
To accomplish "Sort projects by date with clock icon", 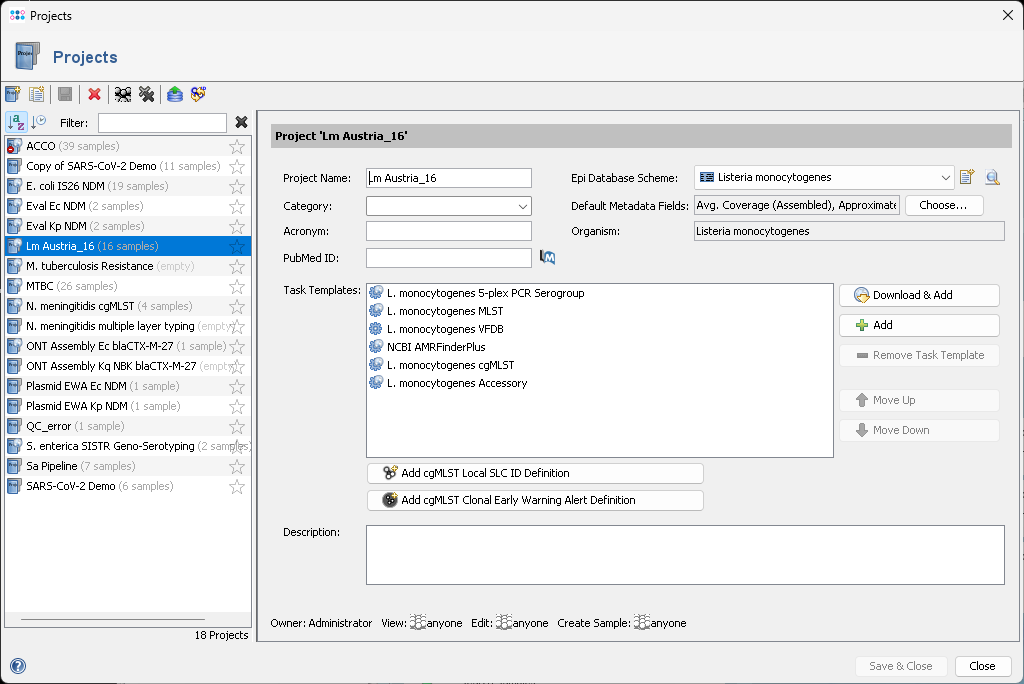I will [x=39, y=122].
